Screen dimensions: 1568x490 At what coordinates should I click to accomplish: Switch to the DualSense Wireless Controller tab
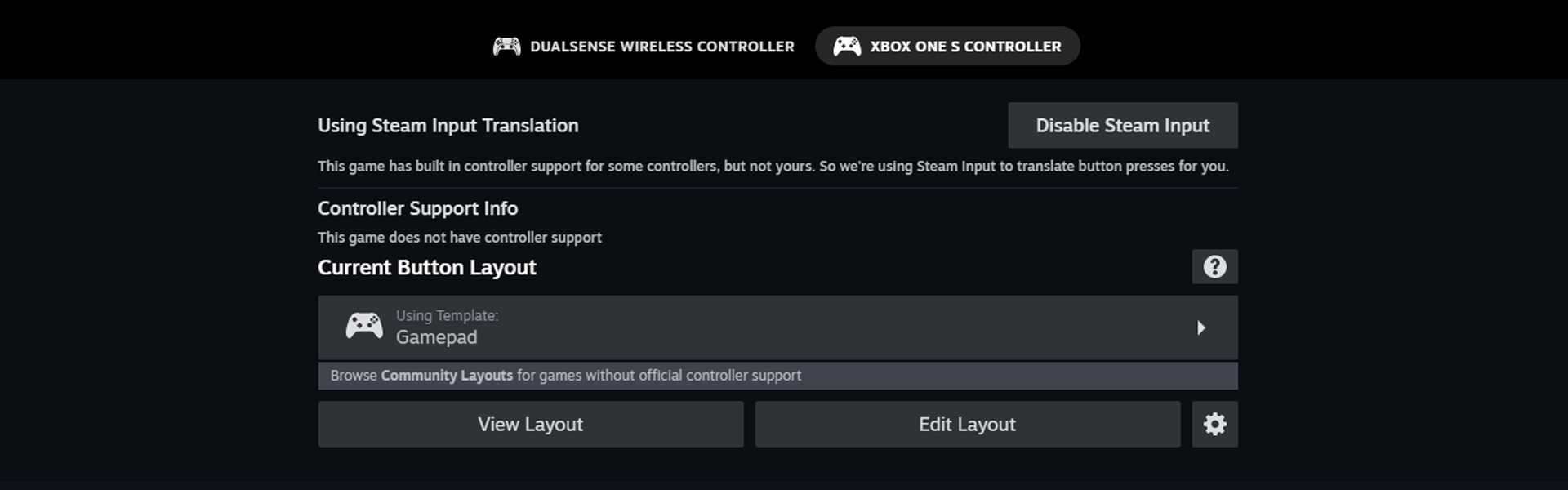click(644, 47)
